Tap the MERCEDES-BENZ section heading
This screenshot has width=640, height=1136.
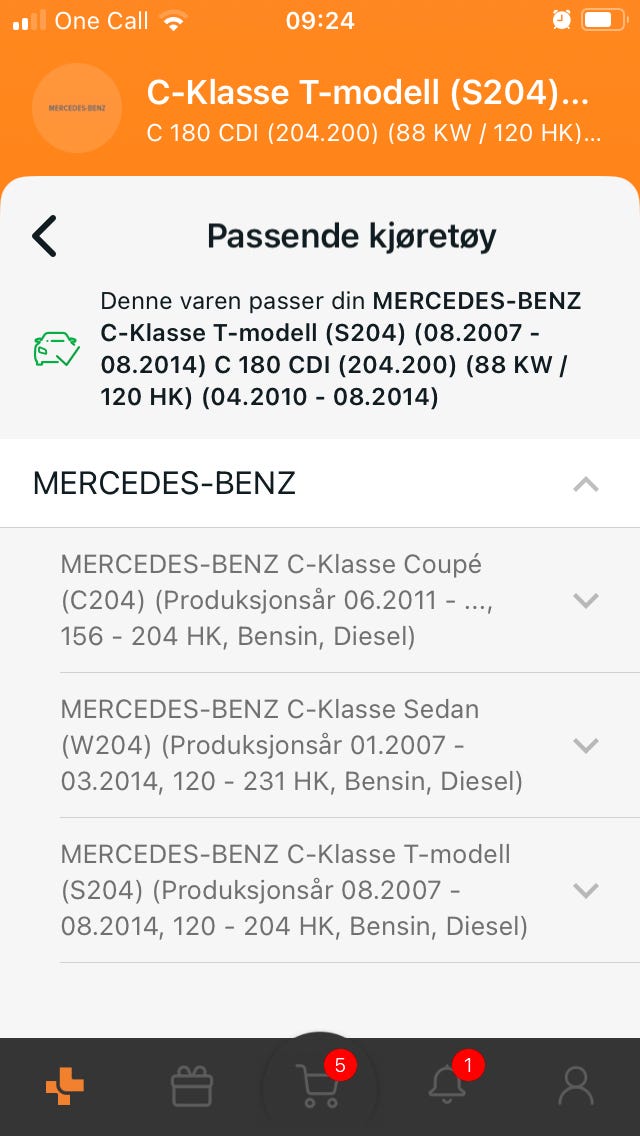point(165,484)
